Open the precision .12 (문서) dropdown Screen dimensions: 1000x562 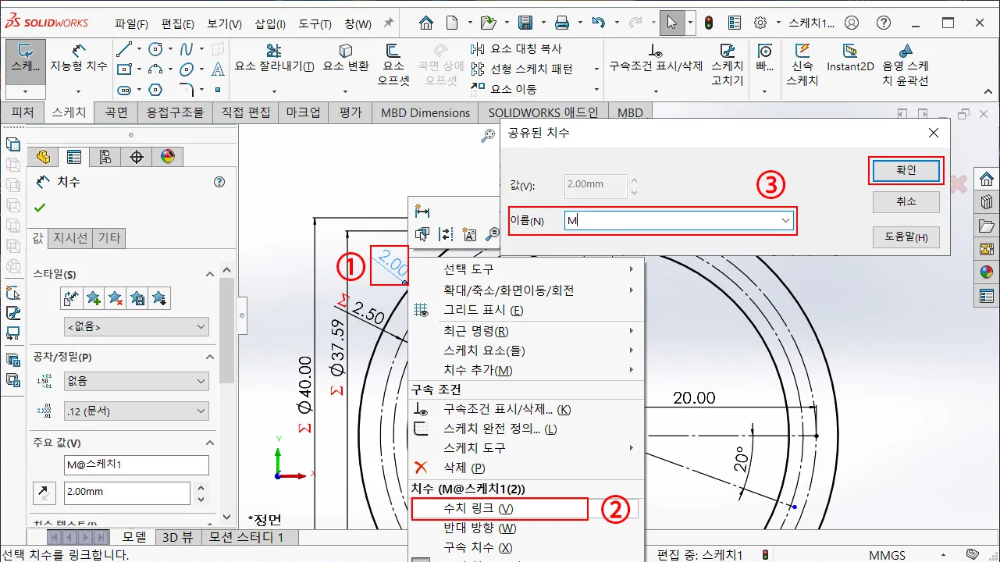(136, 411)
